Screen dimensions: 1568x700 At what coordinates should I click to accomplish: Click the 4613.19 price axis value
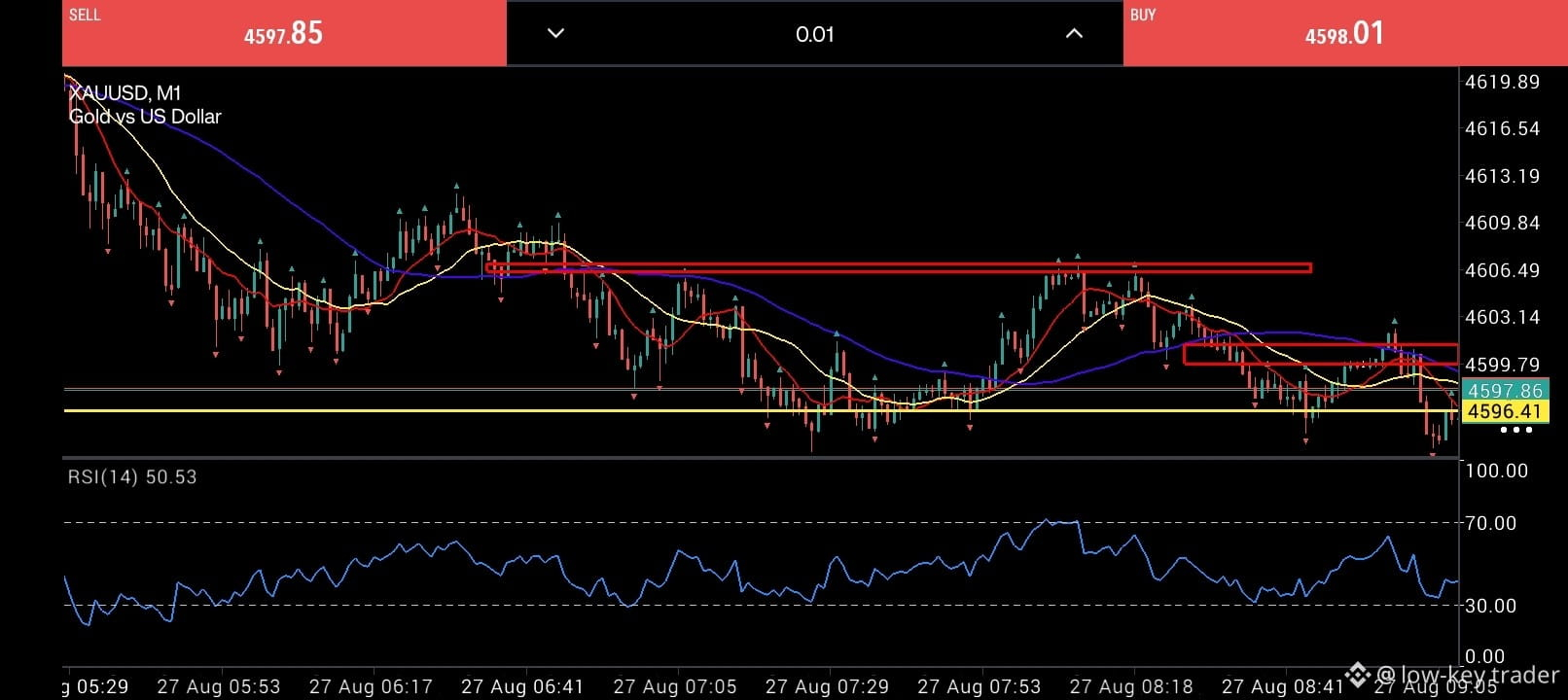(1502, 176)
